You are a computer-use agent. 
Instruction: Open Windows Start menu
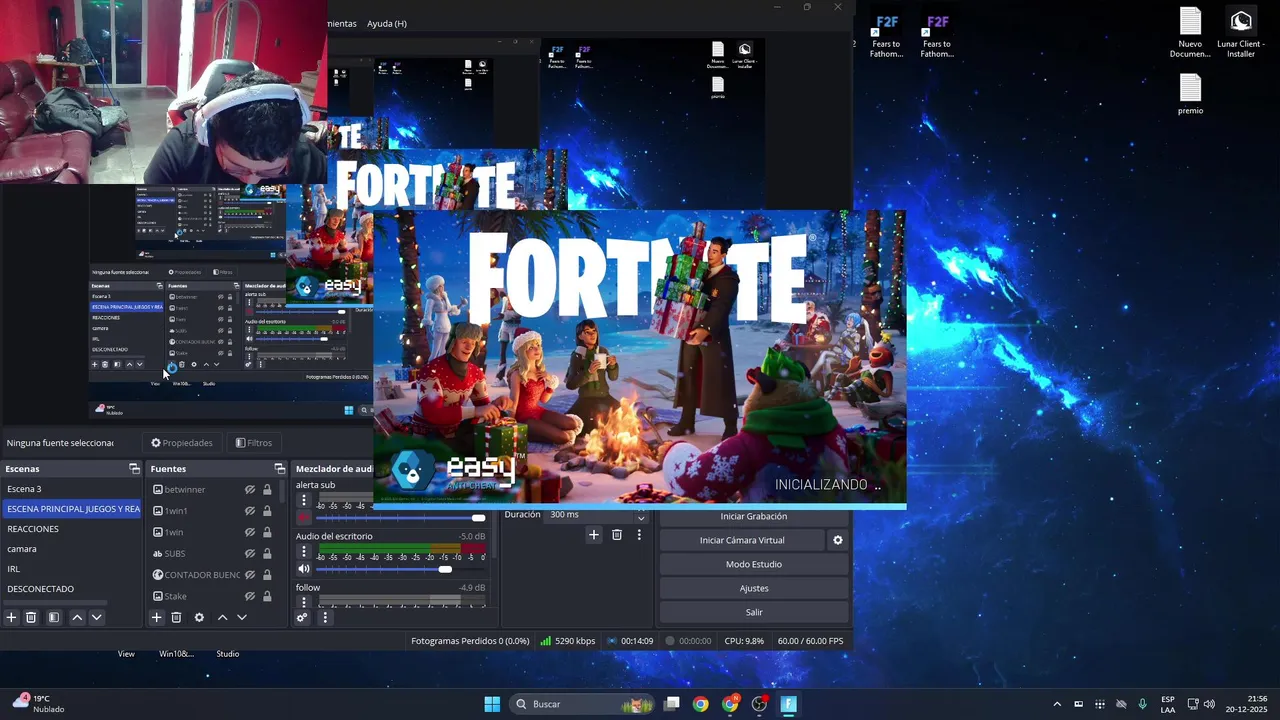click(492, 704)
